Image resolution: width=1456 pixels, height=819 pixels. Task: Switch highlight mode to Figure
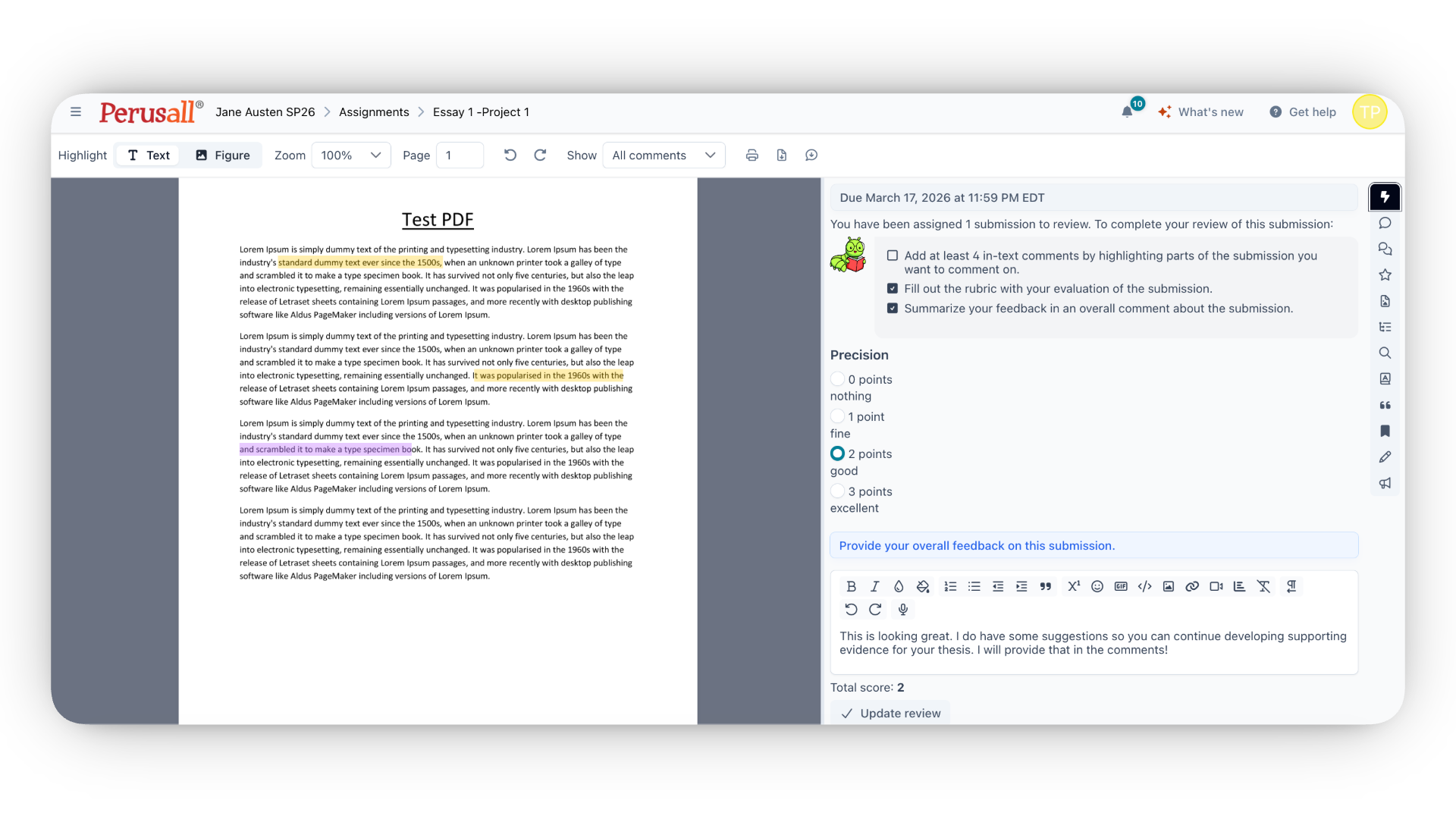(222, 155)
